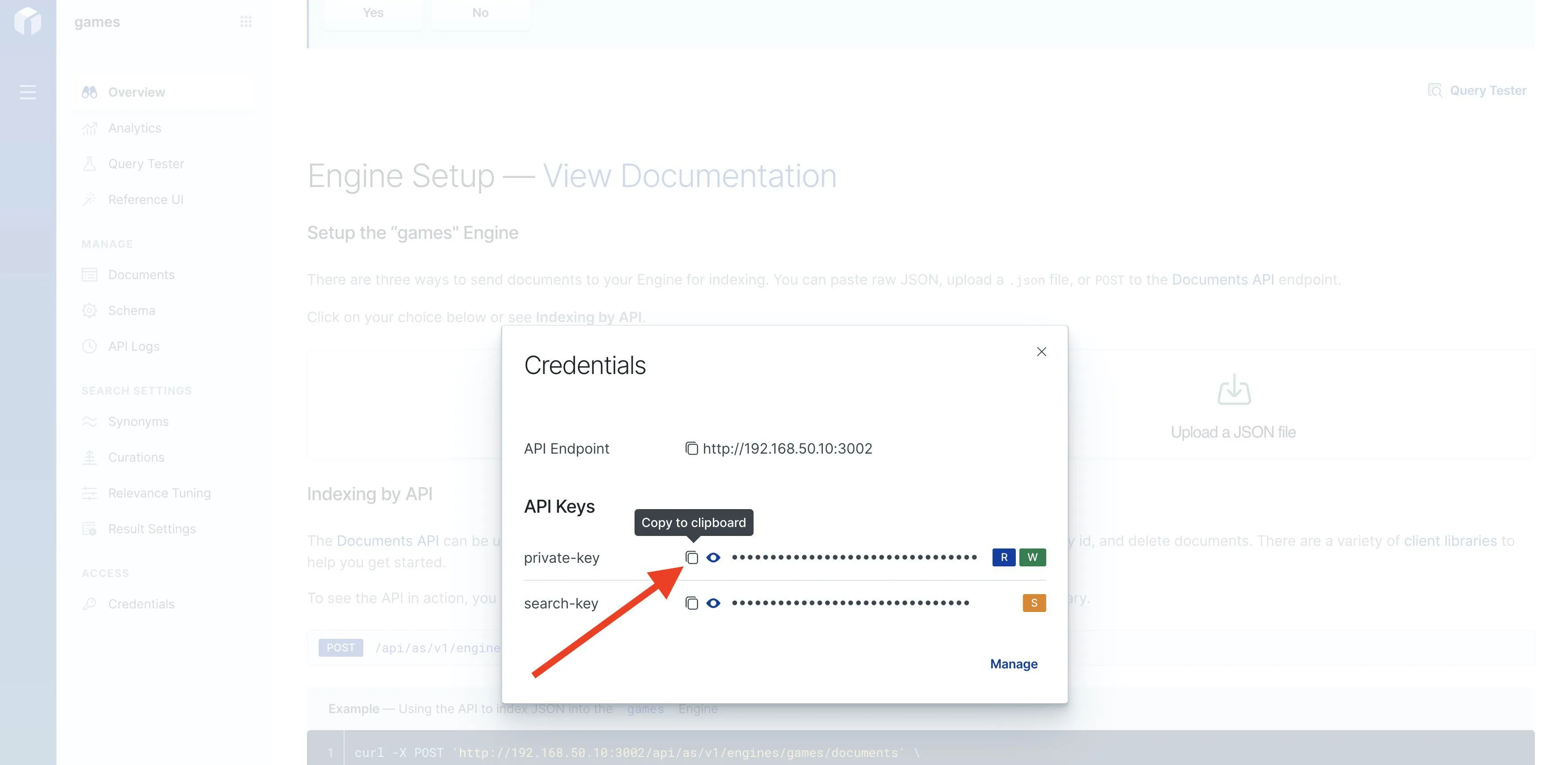Reveal the private-key with eye icon
Viewport: 1568px width, 765px height.
pos(713,557)
